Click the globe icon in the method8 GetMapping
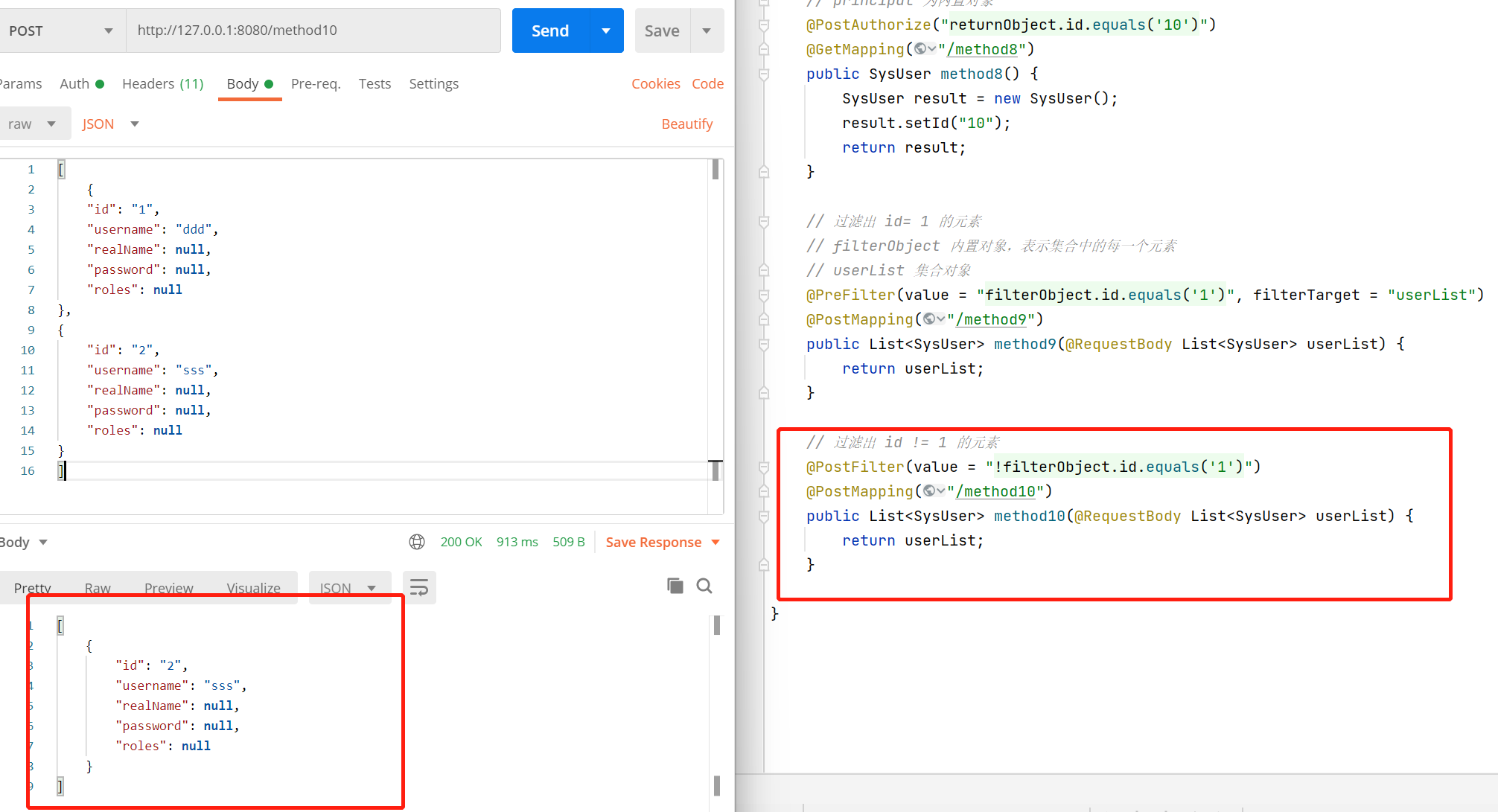1498x812 pixels. coord(921,49)
